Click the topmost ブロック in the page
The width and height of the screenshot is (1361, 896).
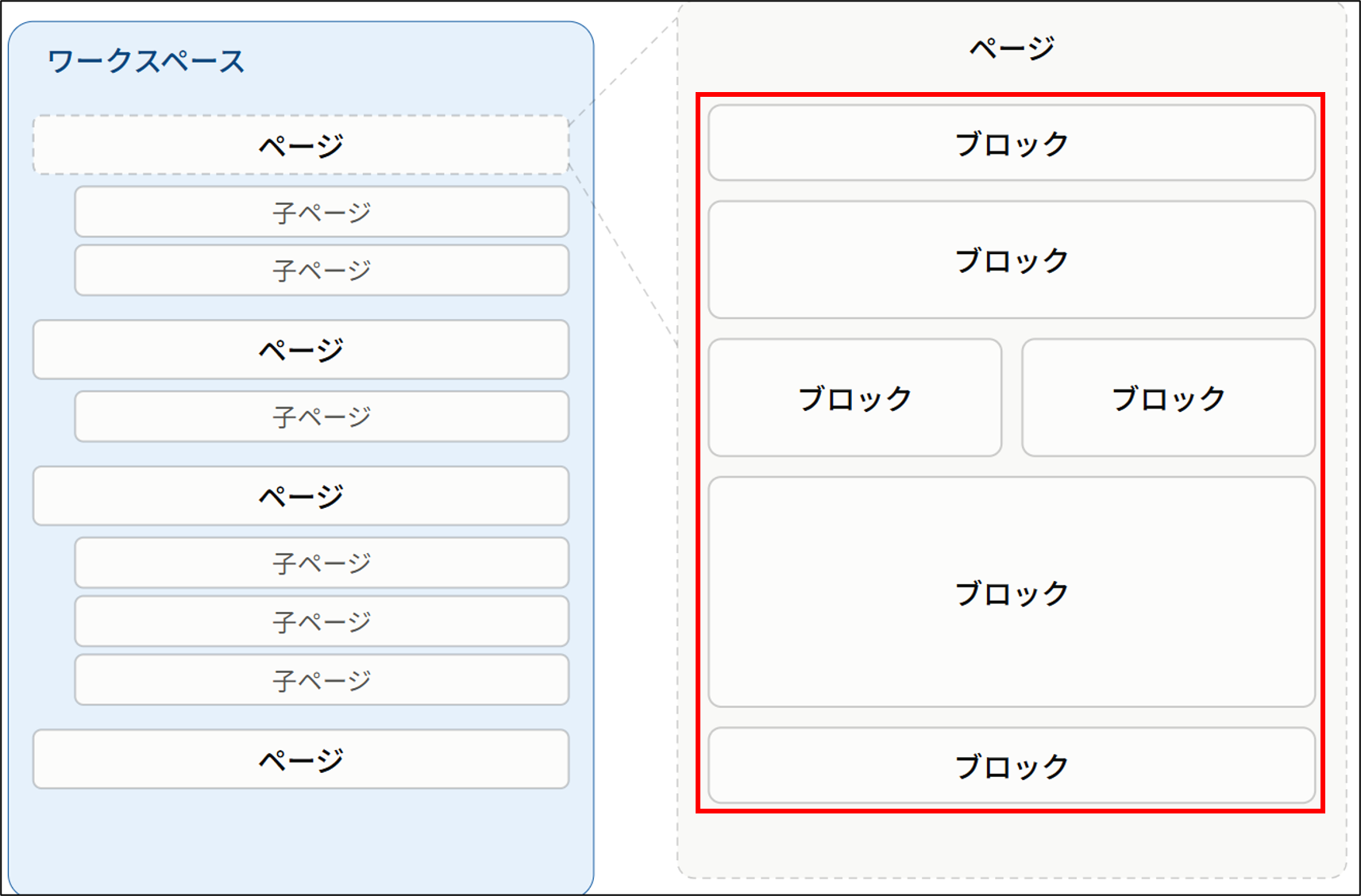(x=1012, y=143)
